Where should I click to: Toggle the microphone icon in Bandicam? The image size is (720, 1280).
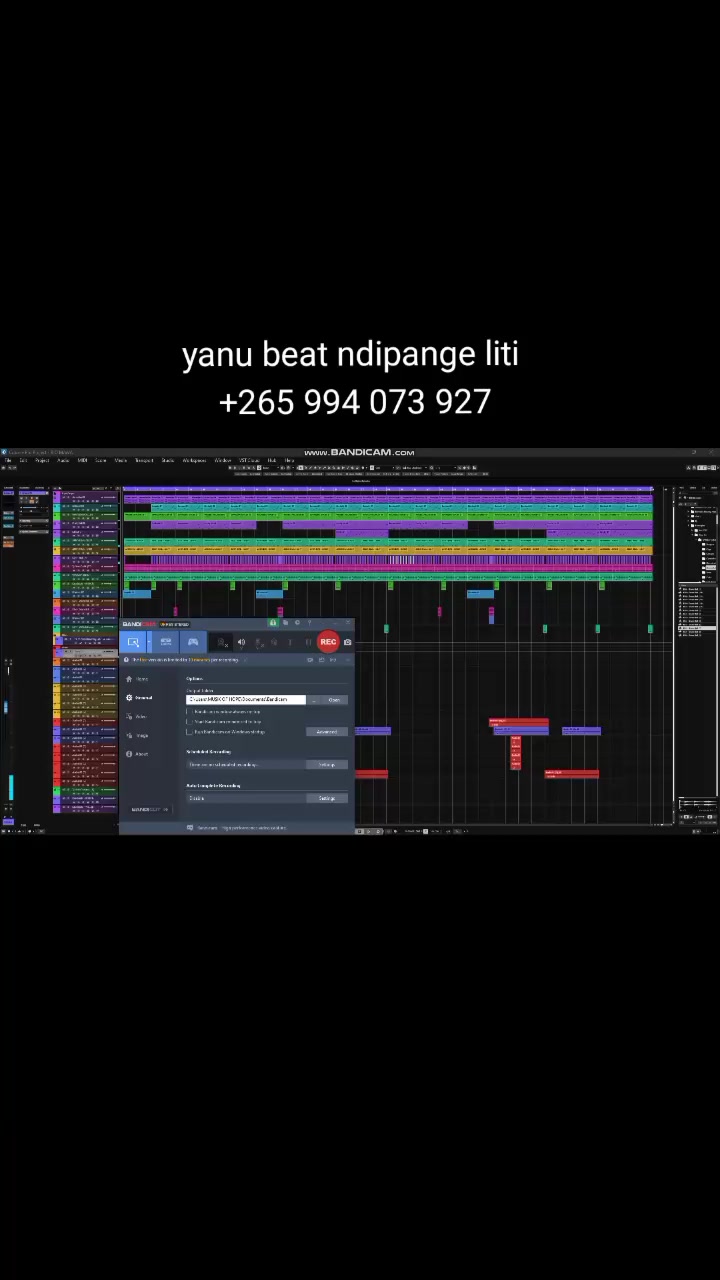point(259,642)
